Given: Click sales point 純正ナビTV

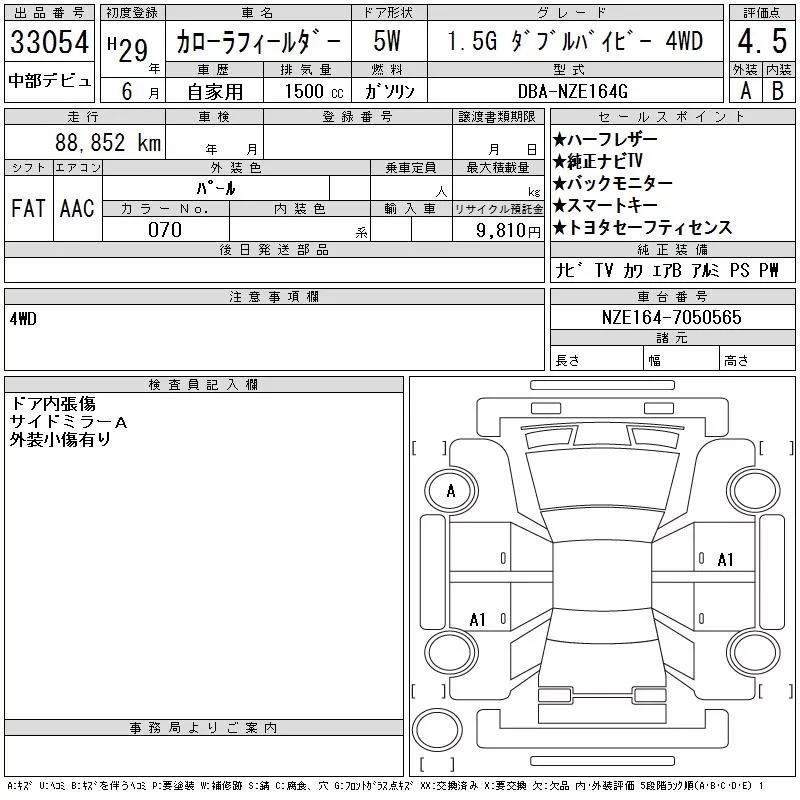Looking at the screenshot, I should (x=597, y=161).
